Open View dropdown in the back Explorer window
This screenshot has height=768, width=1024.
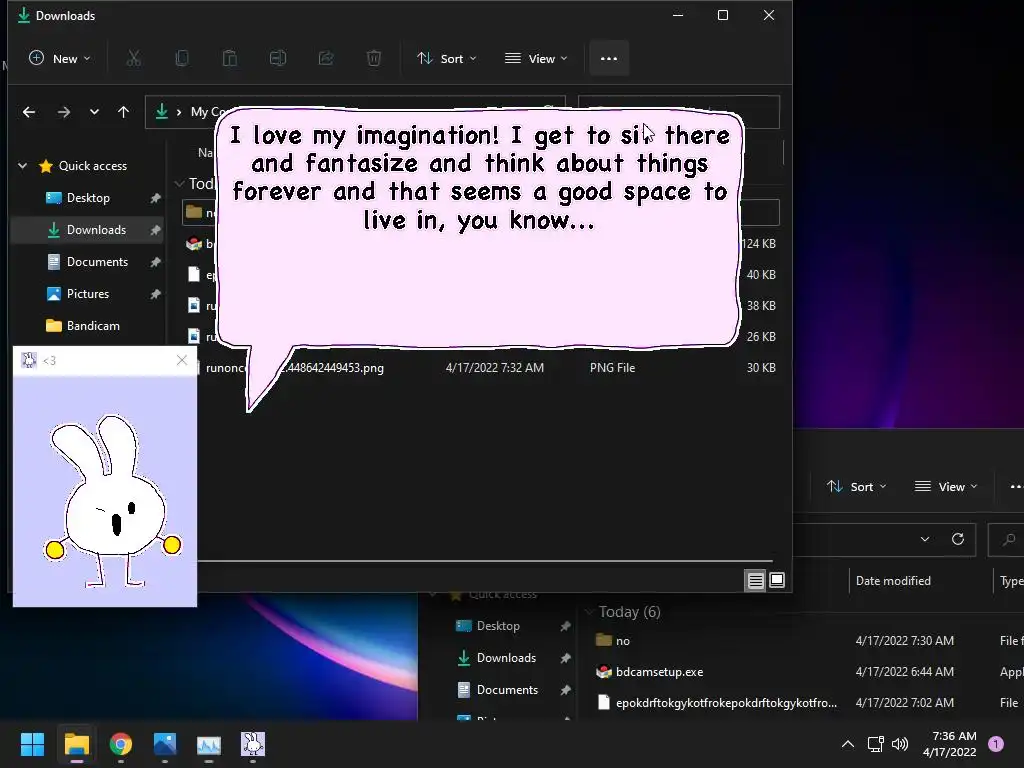click(946, 487)
